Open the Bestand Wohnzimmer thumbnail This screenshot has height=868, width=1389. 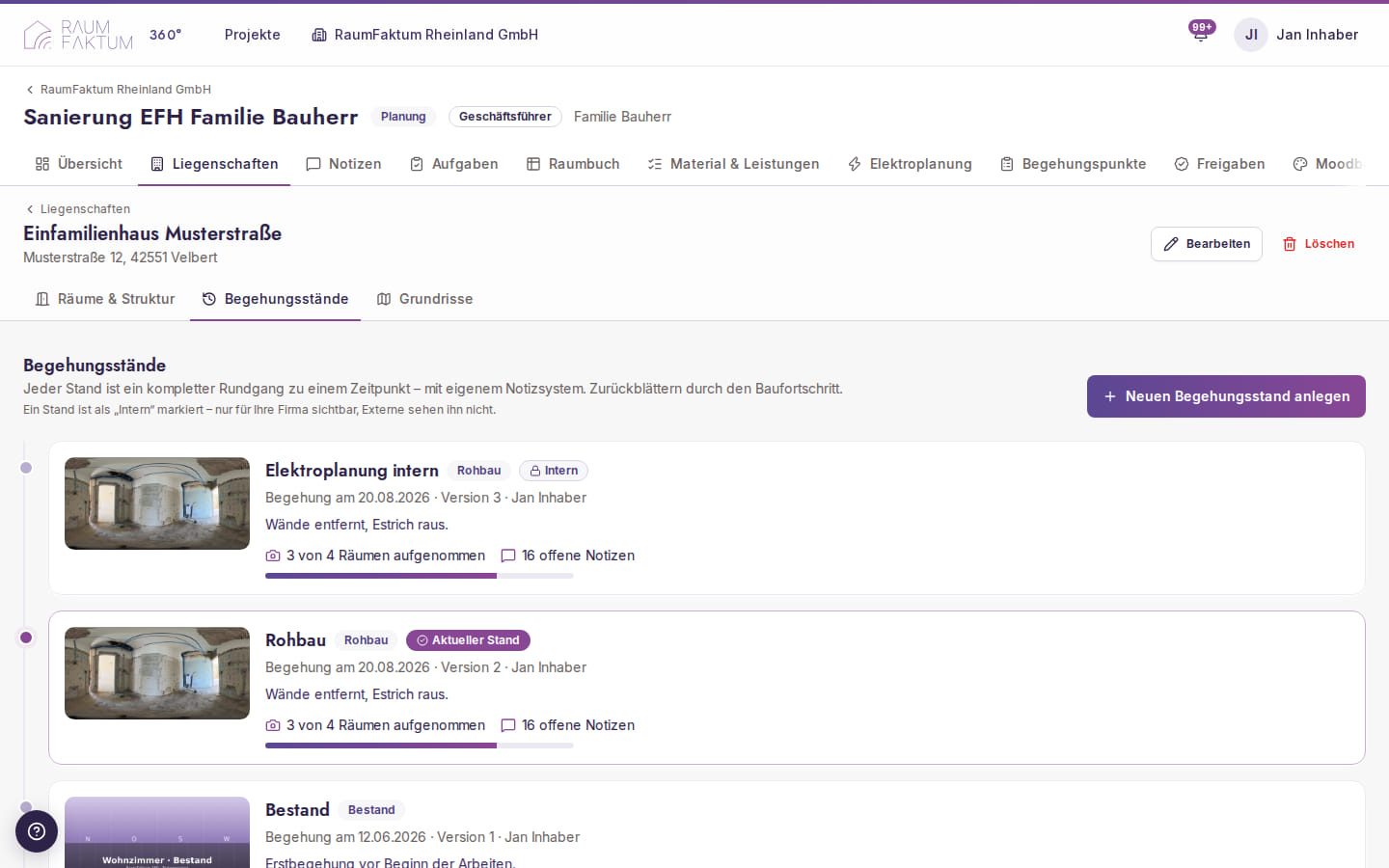pos(157,832)
